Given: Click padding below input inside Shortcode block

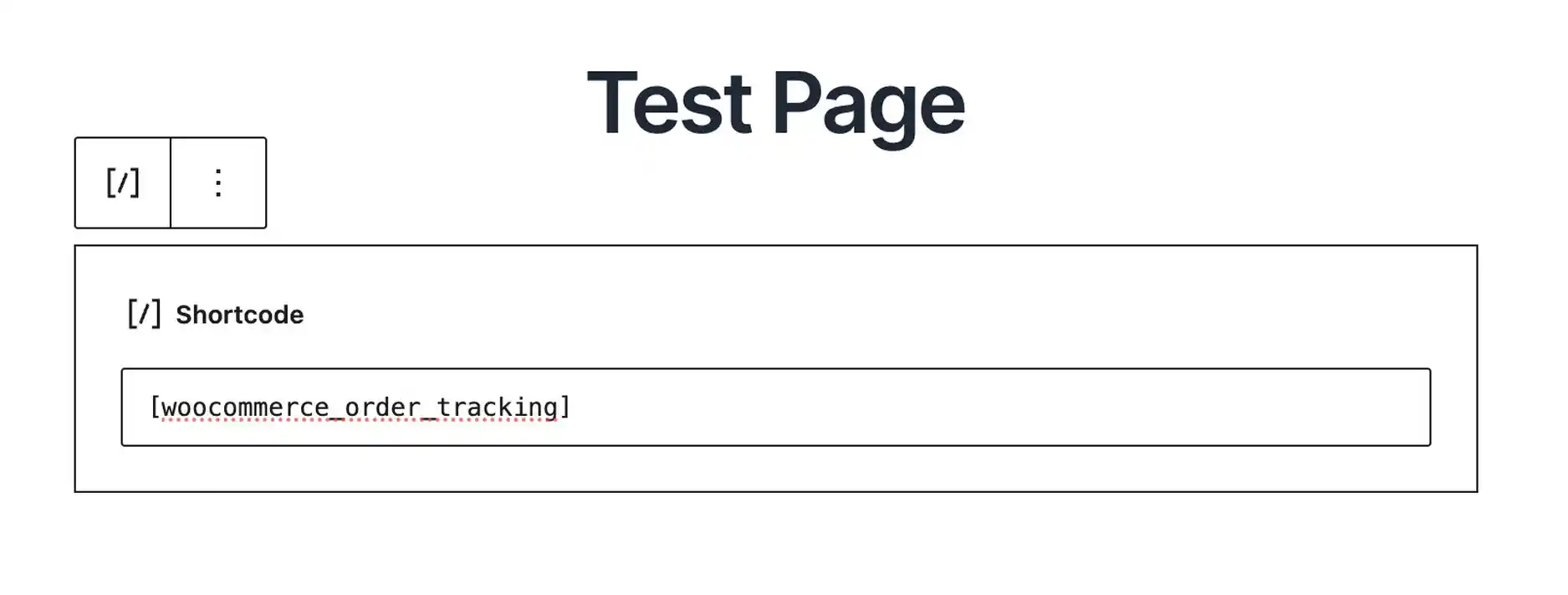Looking at the screenshot, I should tap(775, 469).
